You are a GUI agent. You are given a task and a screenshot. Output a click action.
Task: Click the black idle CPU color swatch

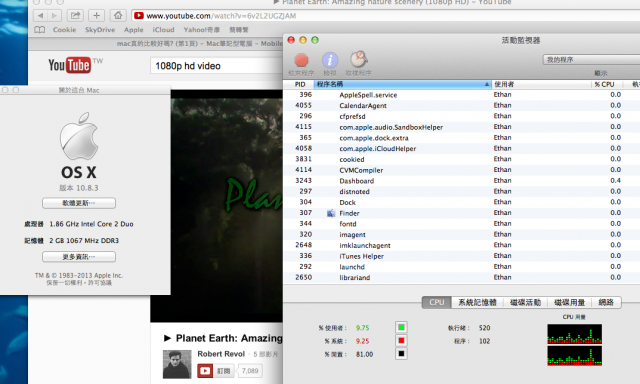tap(401, 353)
